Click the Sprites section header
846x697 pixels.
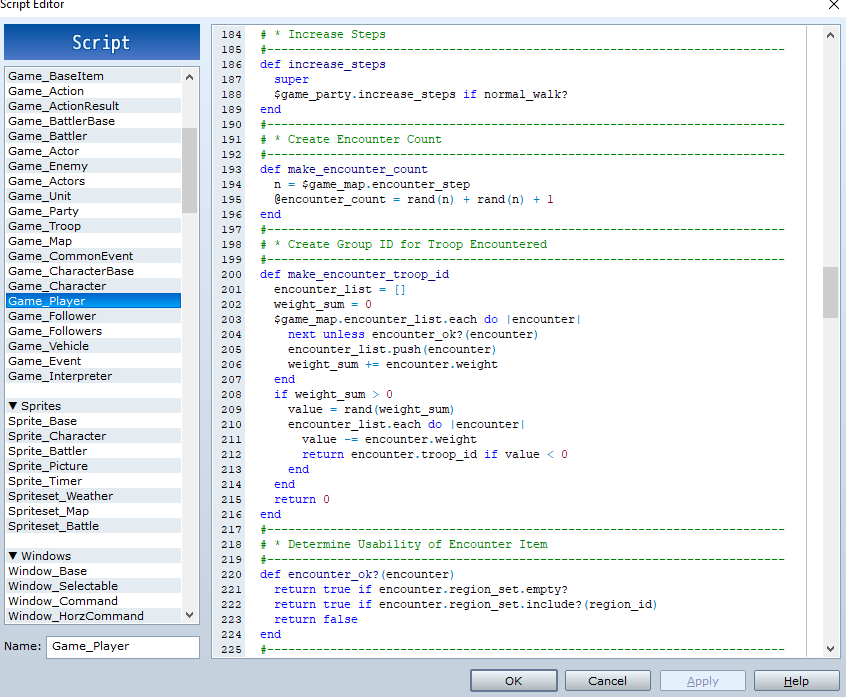[x=94, y=406]
